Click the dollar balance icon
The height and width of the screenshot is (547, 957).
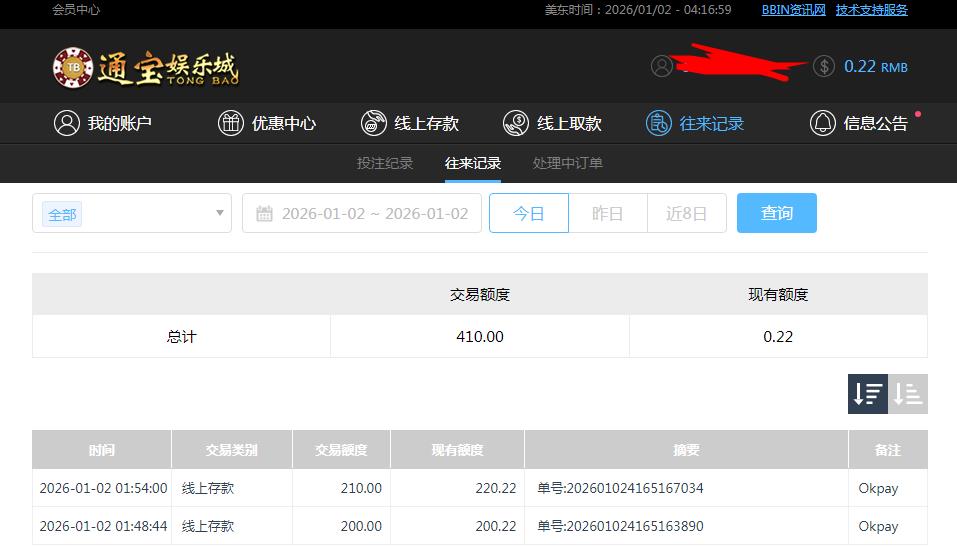pos(823,66)
